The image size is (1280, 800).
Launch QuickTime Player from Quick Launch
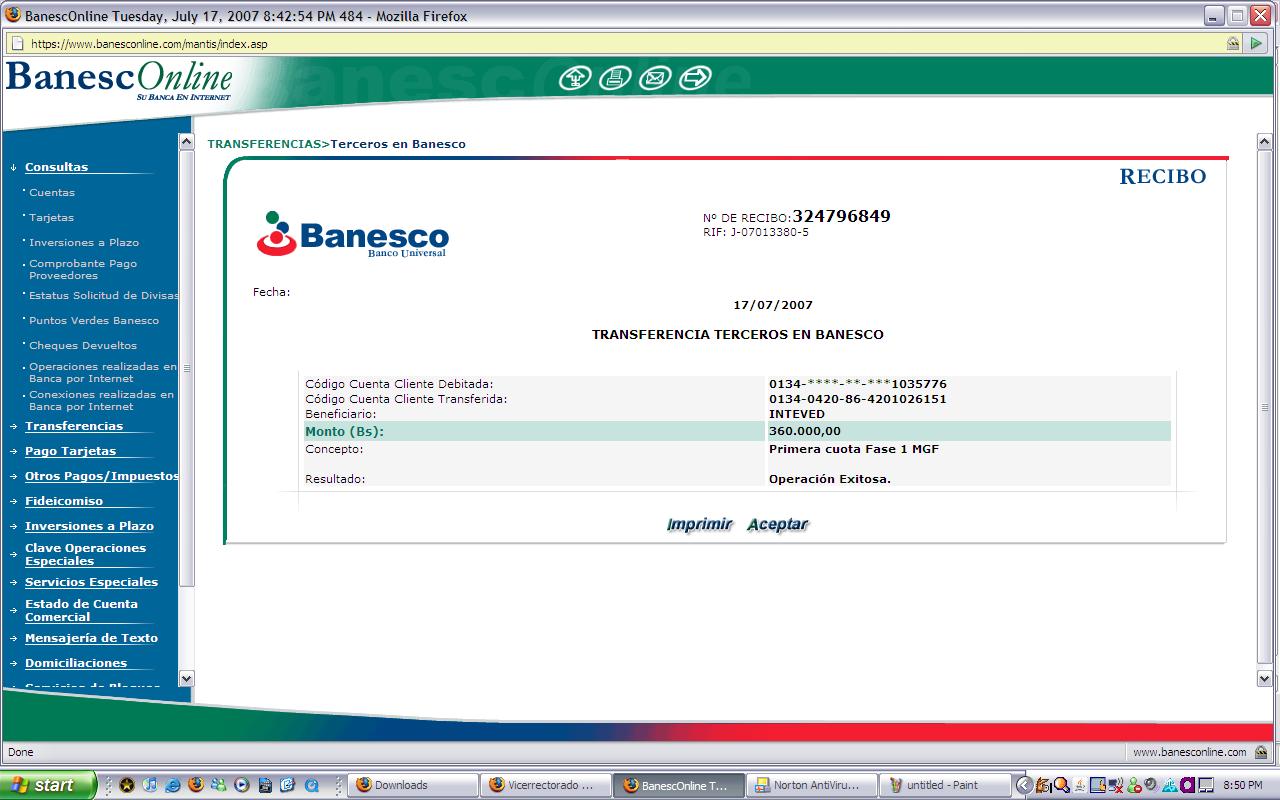pos(310,785)
